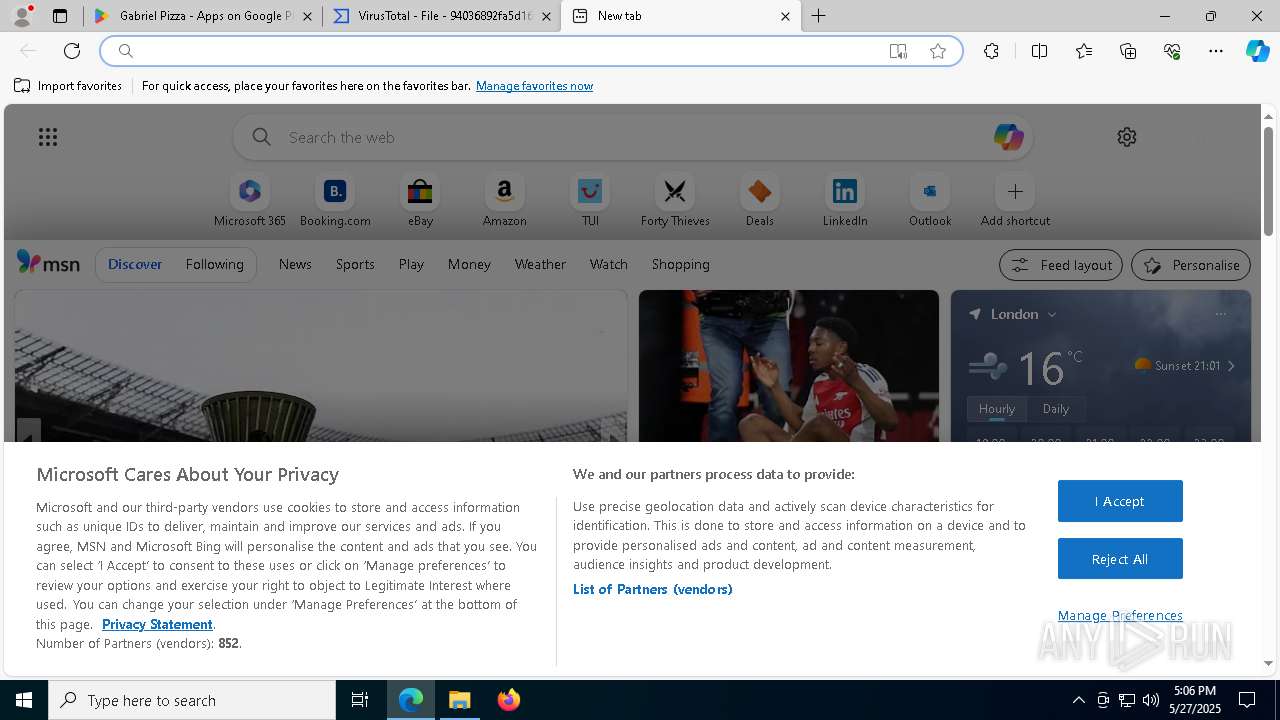The image size is (1280, 720).
Task: Open Sports in MSN navigation
Action: [355, 264]
